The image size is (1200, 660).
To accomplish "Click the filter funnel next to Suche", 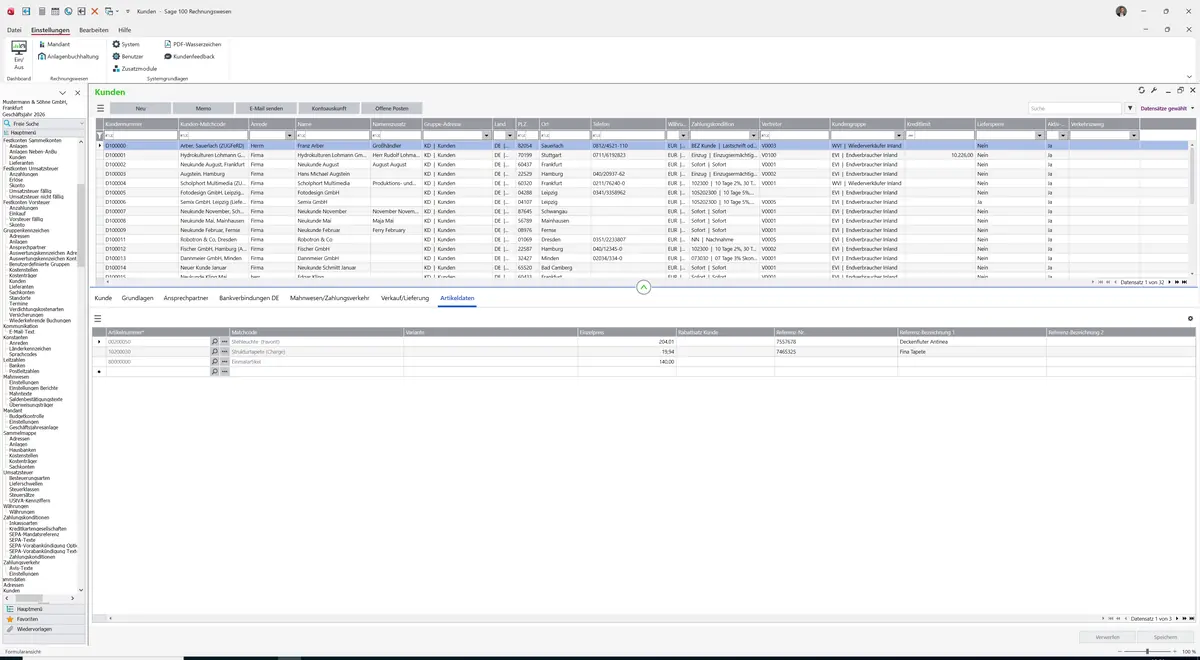I will tap(1130, 108).
